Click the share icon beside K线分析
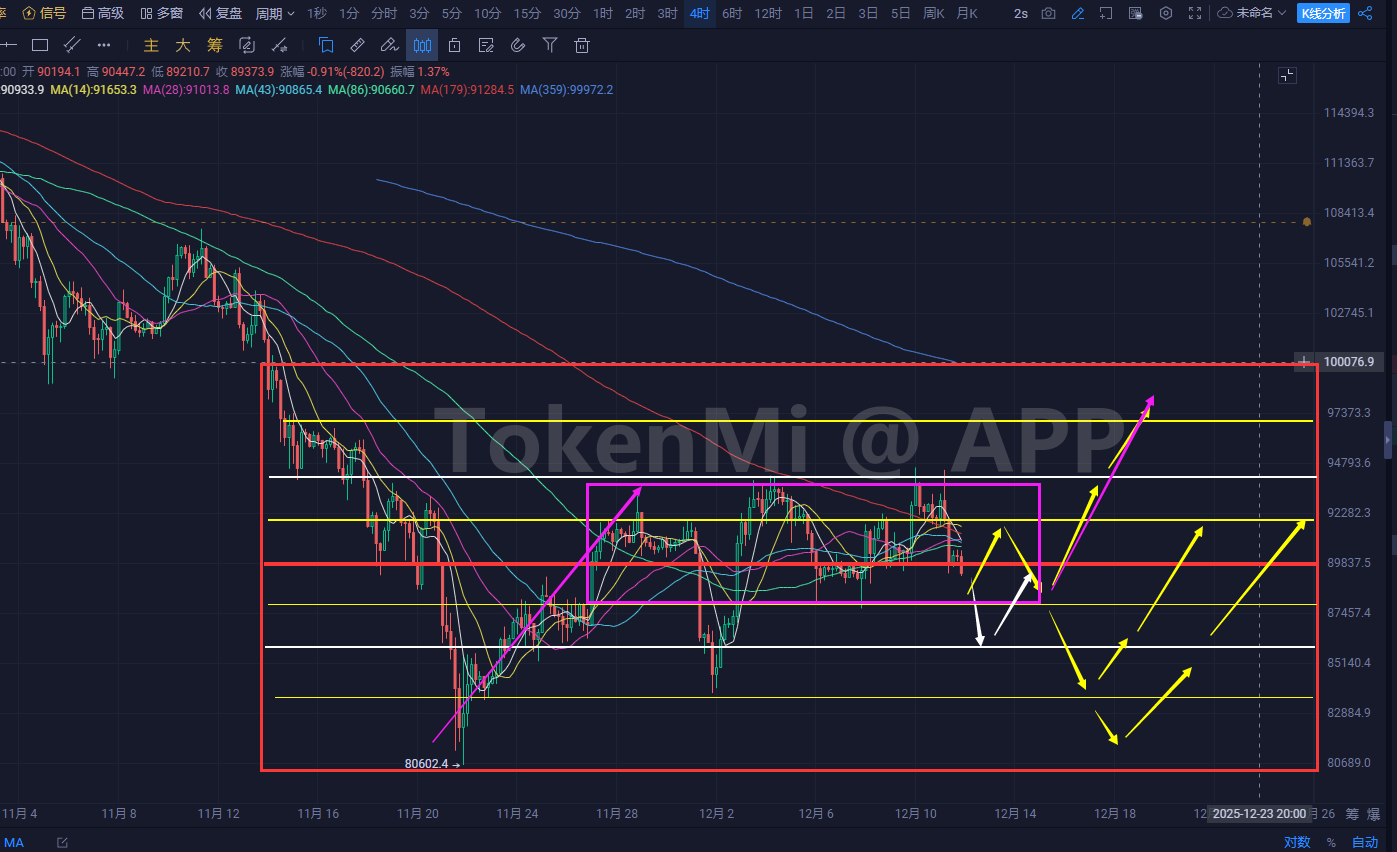This screenshot has height=852, width=1397. tap(1368, 13)
